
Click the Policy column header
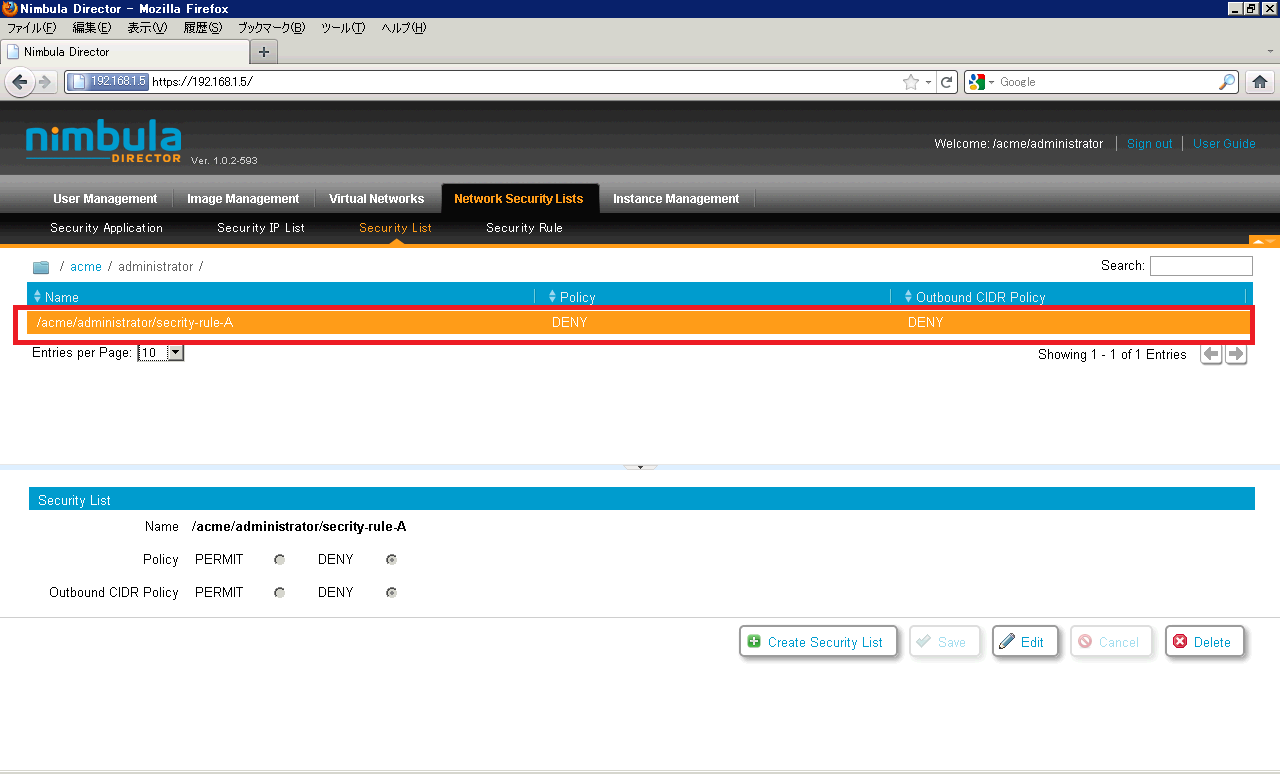pyautogui.click(x=712, y=297)
